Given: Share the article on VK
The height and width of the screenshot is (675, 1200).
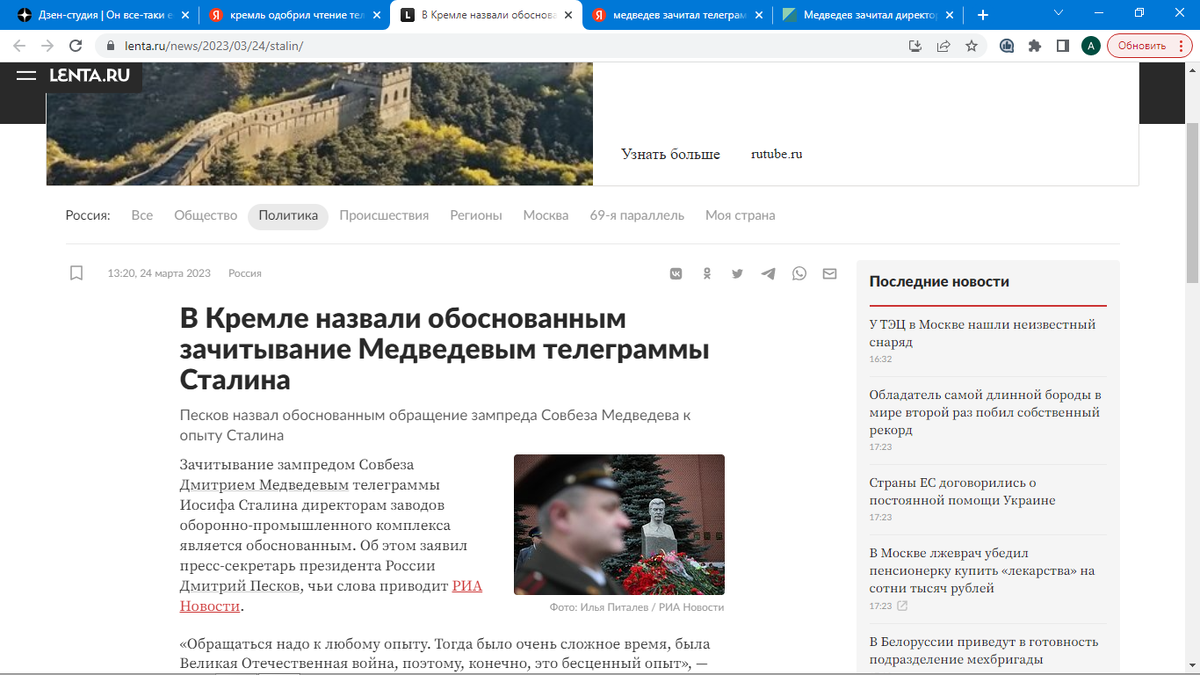Looking at the screenshot, I should 676,273.
